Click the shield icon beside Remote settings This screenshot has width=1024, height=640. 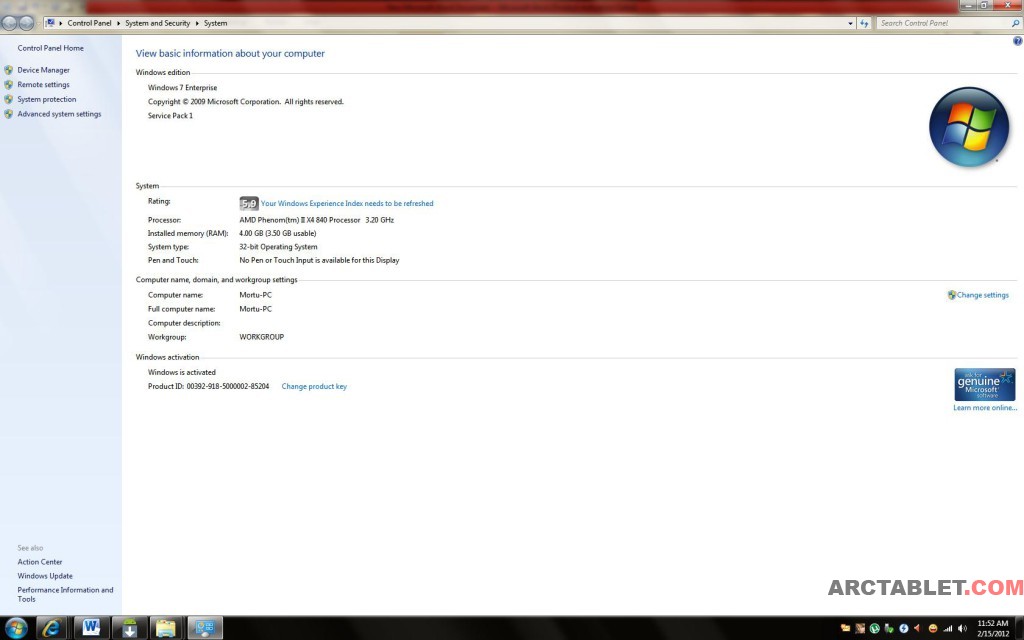click(8, 84)
